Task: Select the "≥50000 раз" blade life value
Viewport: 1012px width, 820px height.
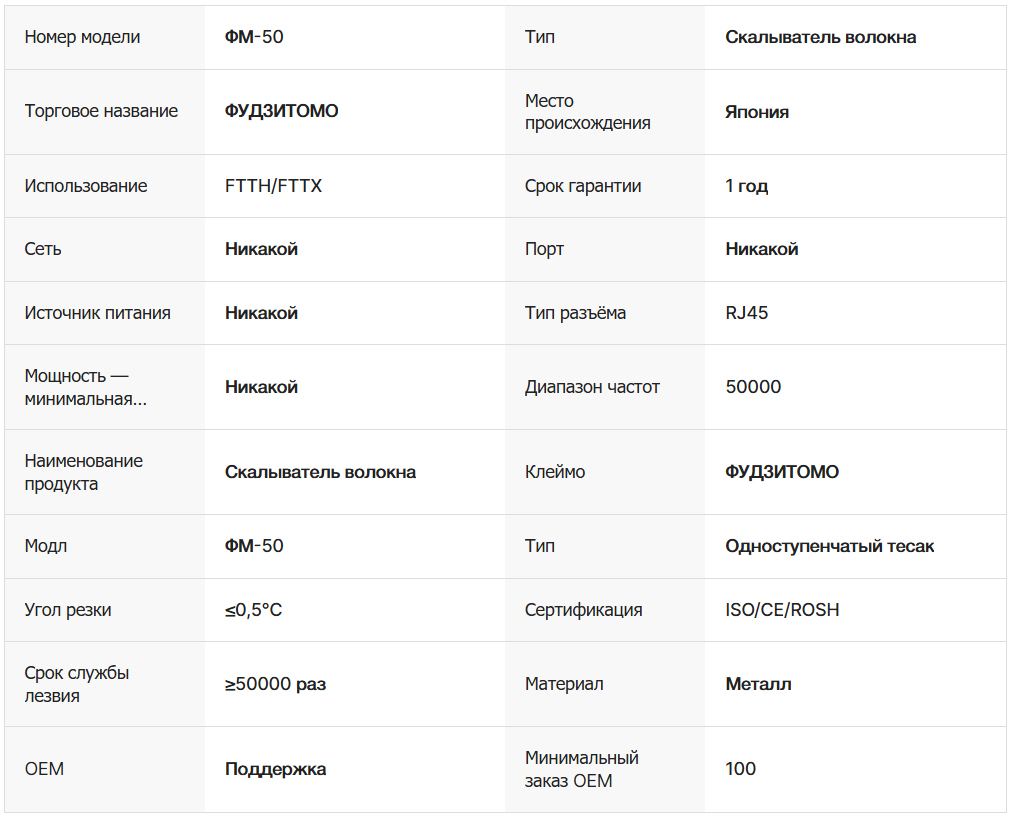Action: (x=275, y=685)
